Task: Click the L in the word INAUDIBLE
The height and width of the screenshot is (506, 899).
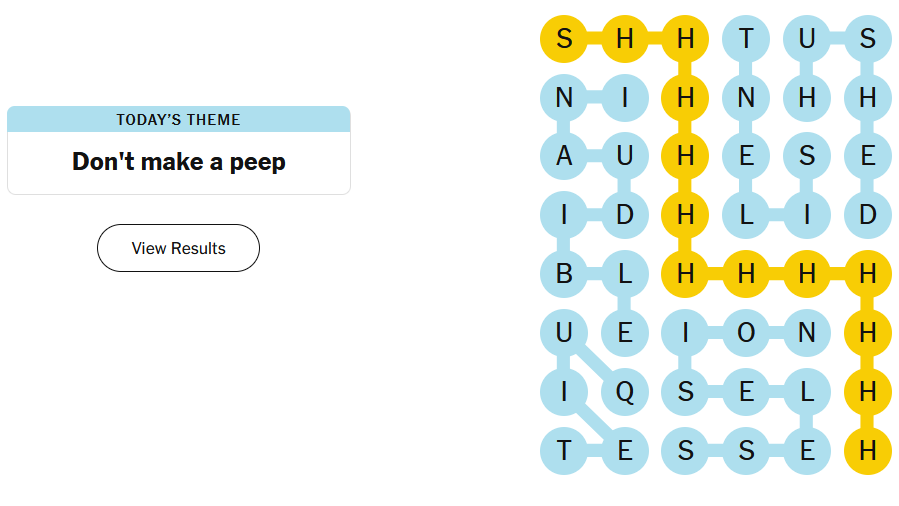Action: (625, 274)
